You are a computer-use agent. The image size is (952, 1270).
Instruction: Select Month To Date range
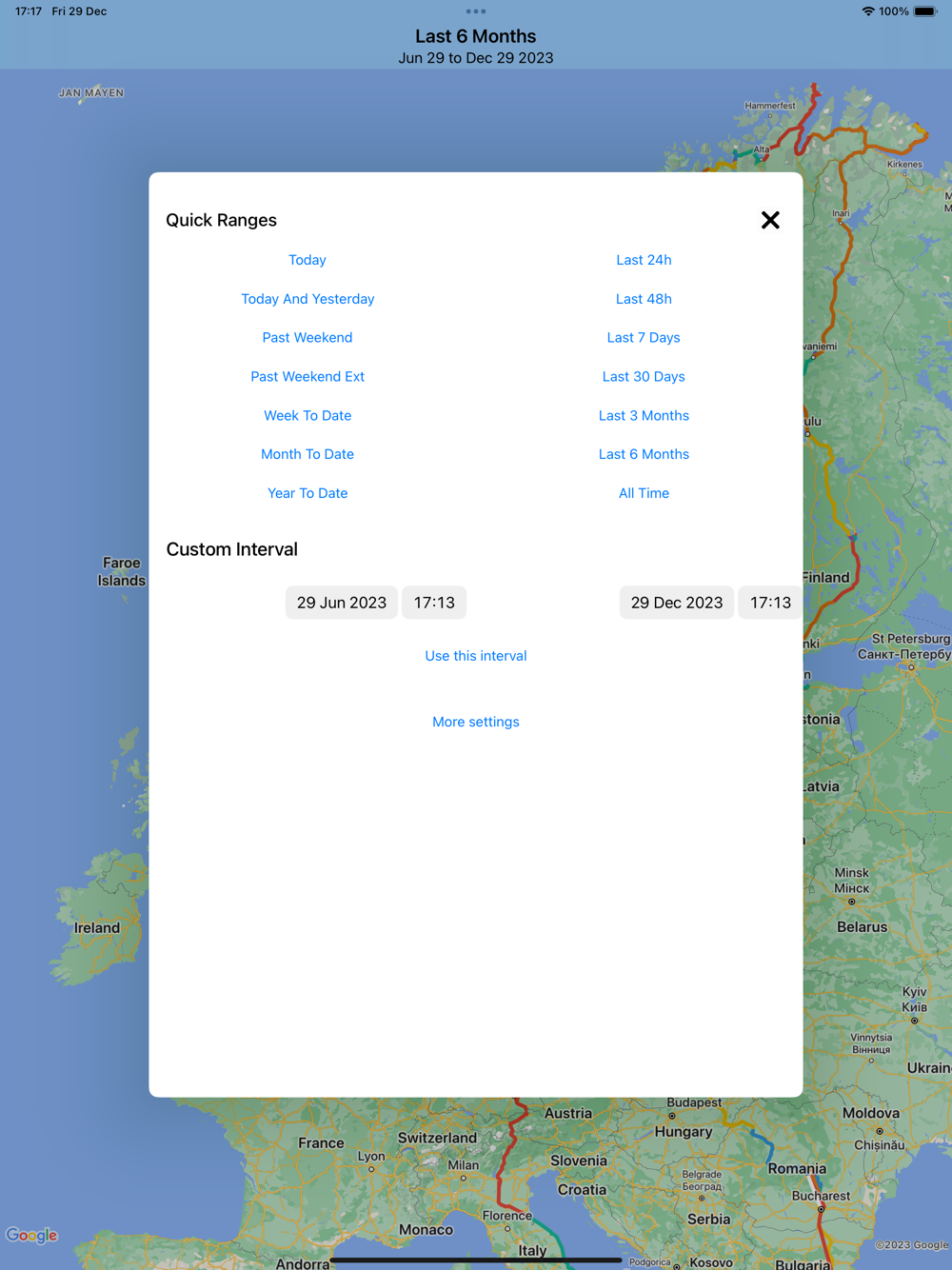click(x=307, y=454)
